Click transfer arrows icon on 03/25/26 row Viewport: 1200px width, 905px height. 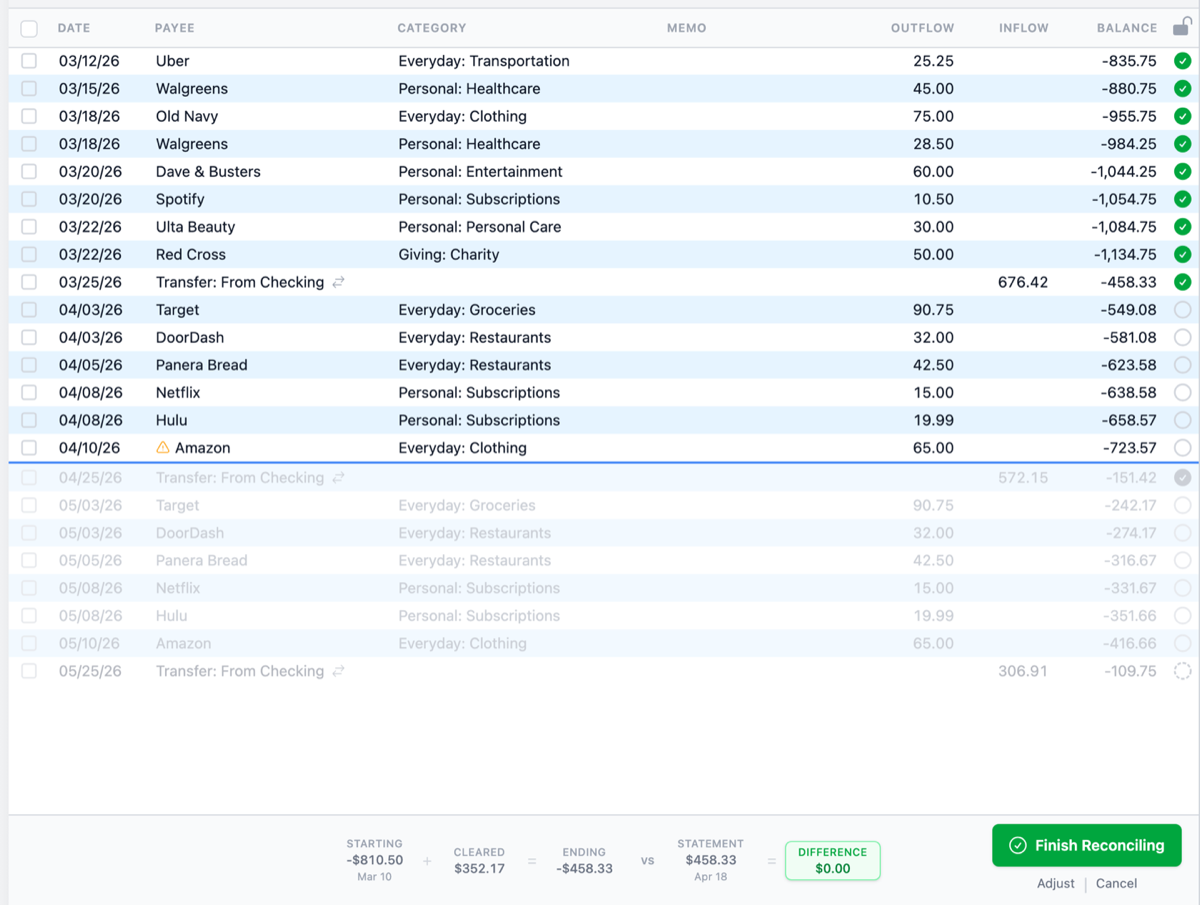tap(338, 283)
